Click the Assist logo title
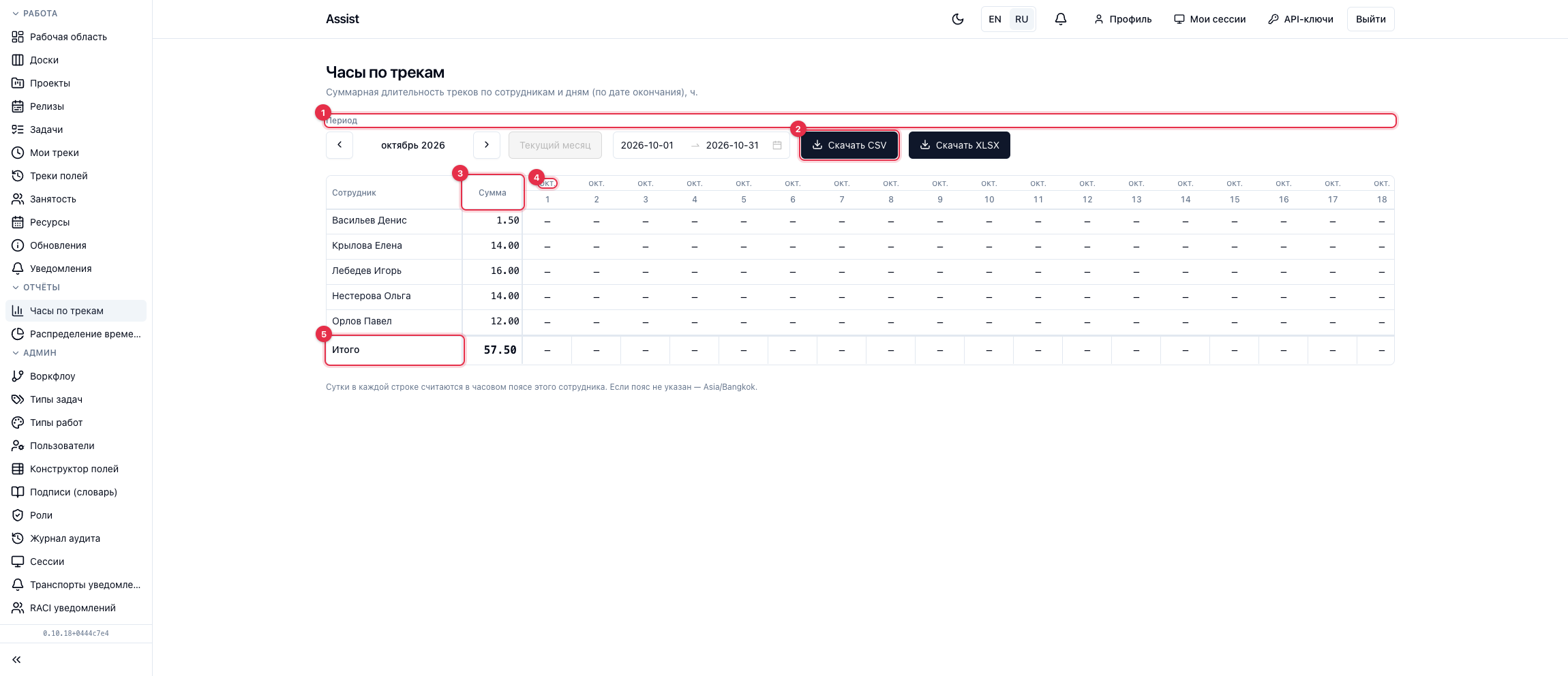The width and height of the screenshot is (1568, 676). point(342,19)
